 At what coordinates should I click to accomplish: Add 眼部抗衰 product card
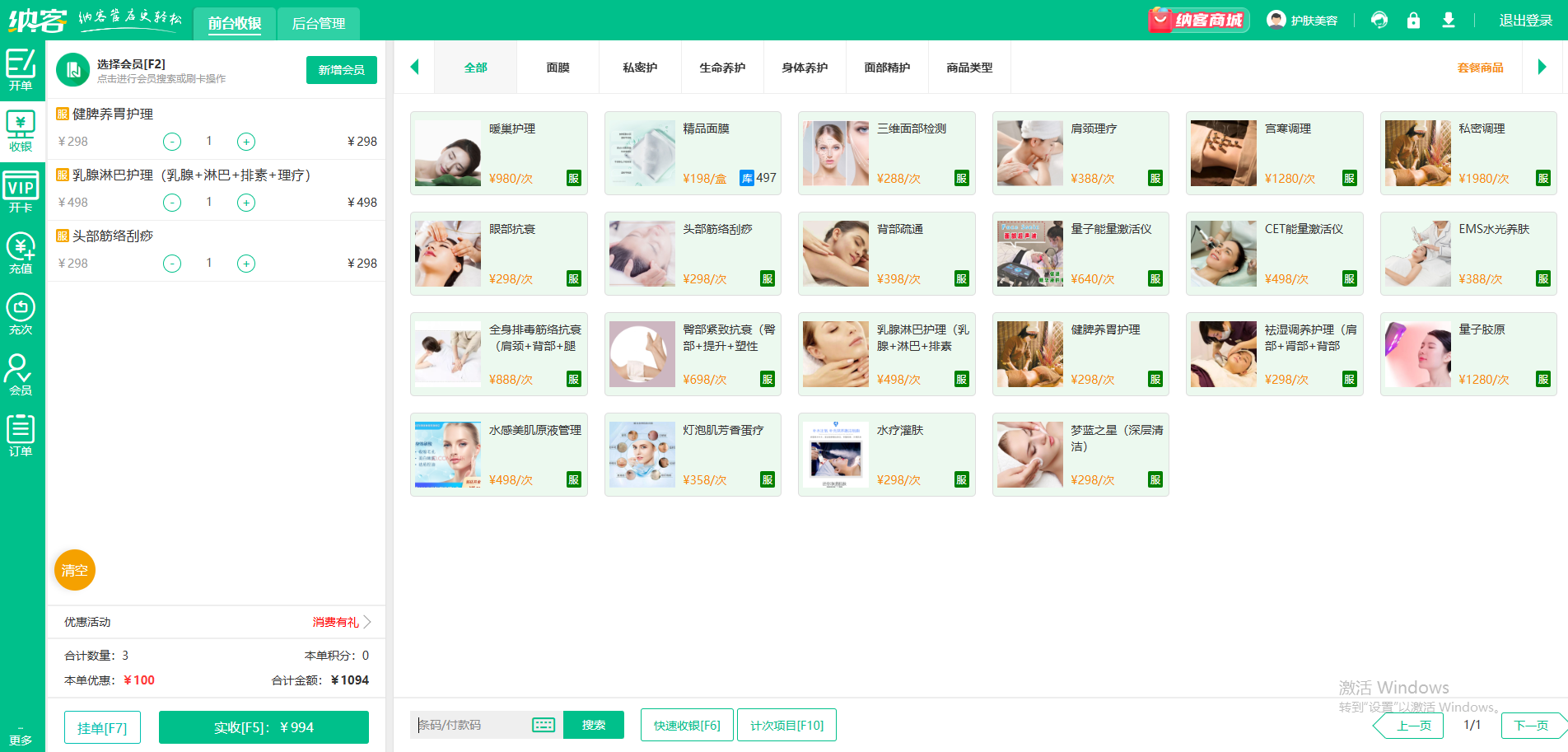499,254
